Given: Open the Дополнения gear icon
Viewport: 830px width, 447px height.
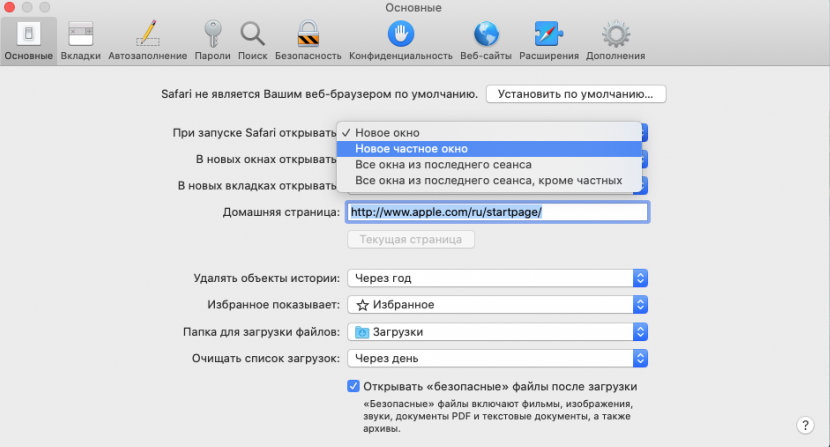Looking at the screenshot, I should [x=615, y=40].
